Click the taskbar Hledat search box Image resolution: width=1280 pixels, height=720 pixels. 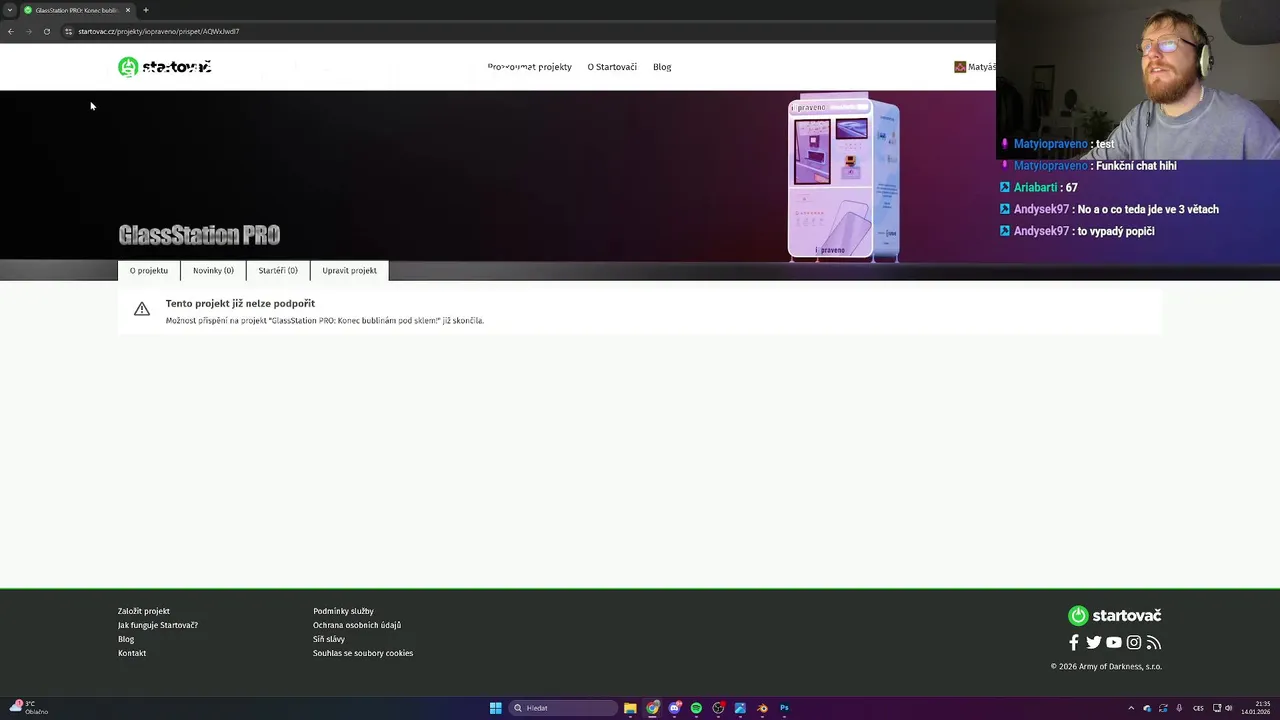[x=563, y=708]
